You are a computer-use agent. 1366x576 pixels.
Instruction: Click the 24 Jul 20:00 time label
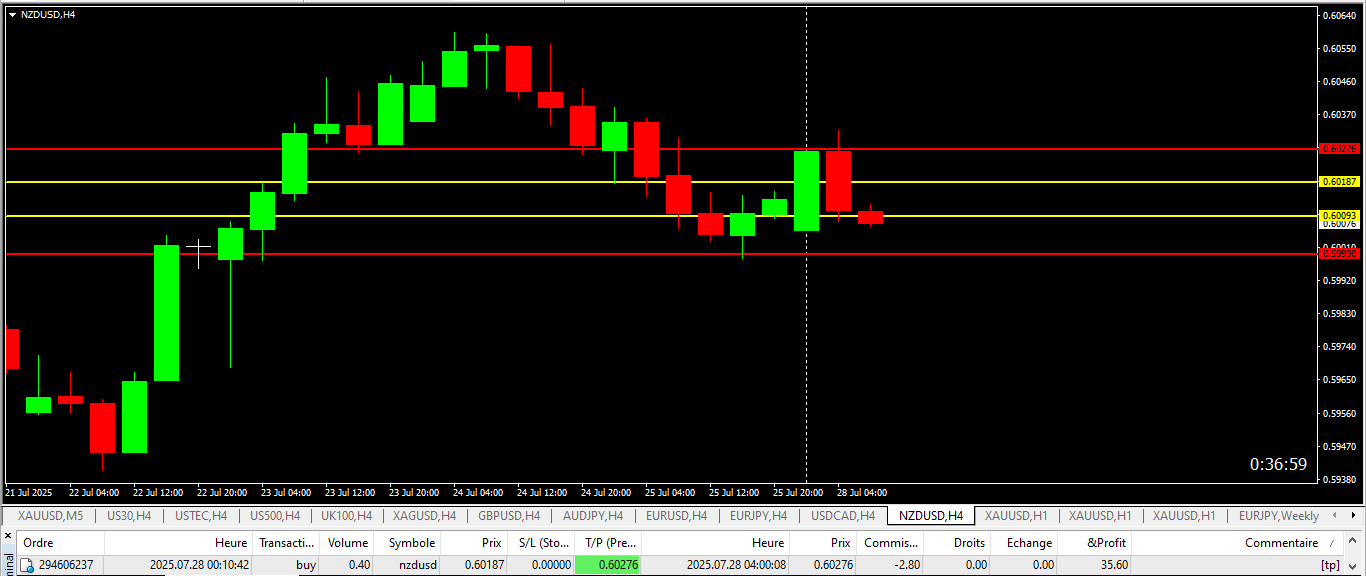coord(605,493)
